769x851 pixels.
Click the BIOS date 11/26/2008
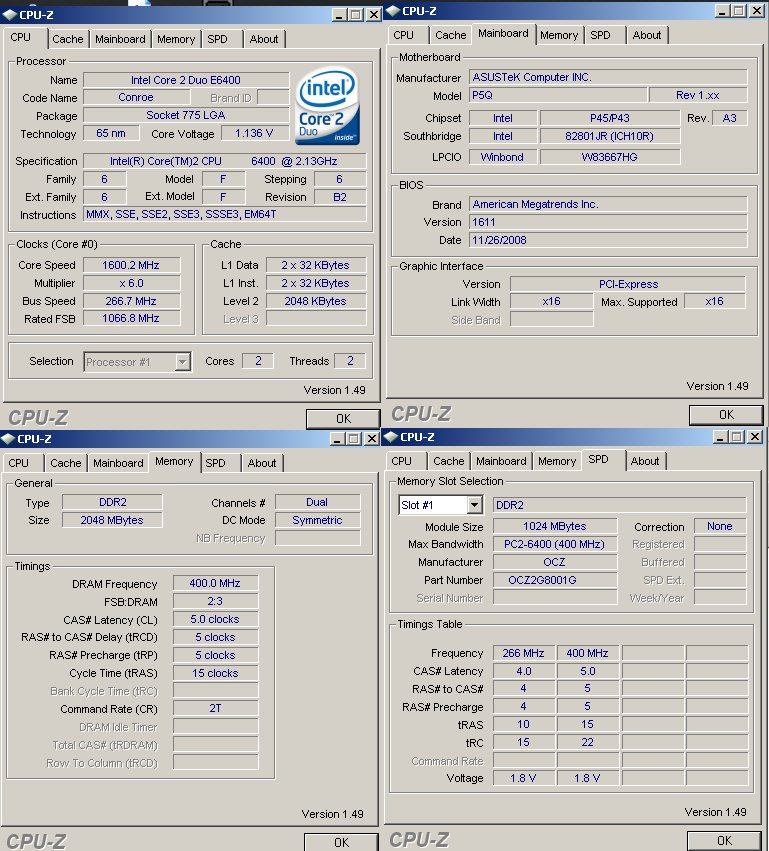tap(608, 240)
